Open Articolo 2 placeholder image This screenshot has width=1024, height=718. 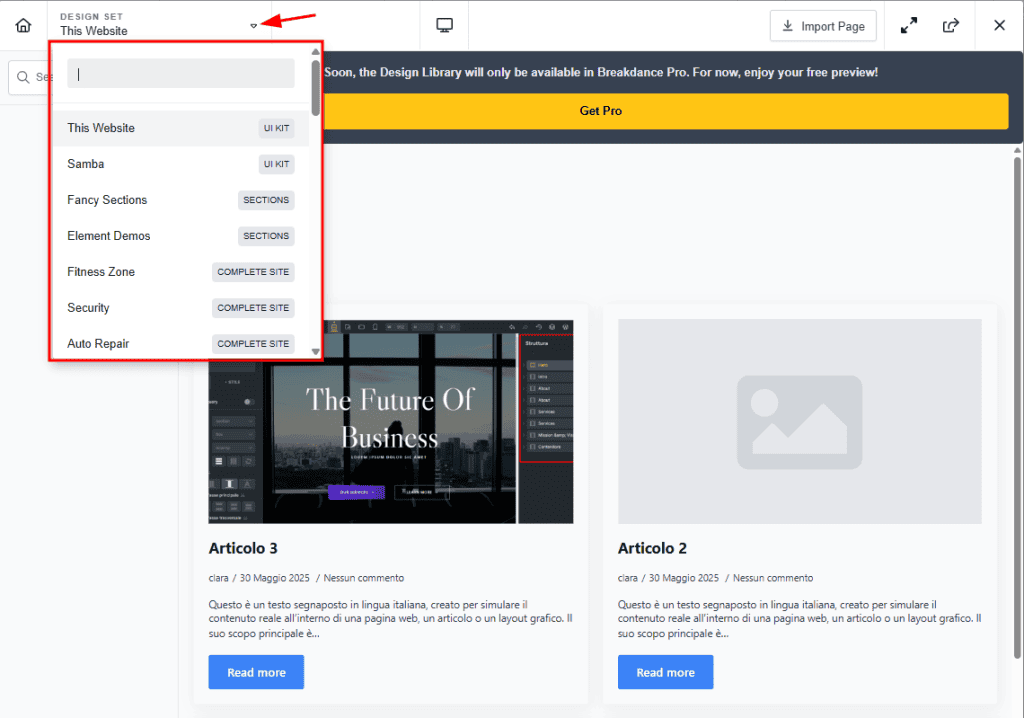click(x=799, y=421)
